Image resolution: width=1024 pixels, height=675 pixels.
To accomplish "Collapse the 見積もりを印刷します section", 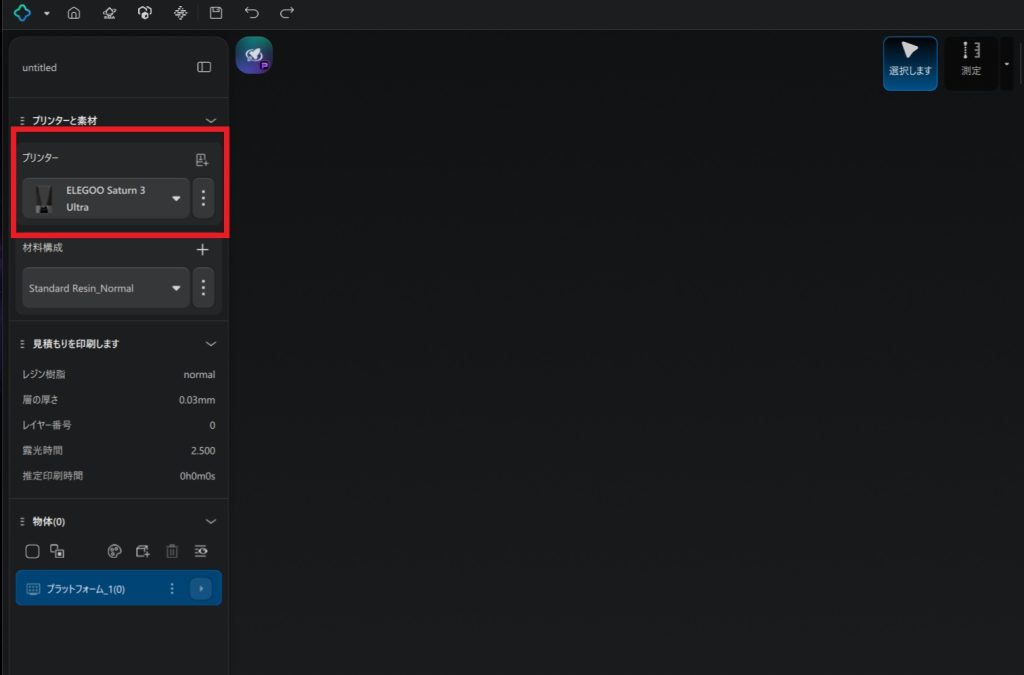I will pos(210,344).
